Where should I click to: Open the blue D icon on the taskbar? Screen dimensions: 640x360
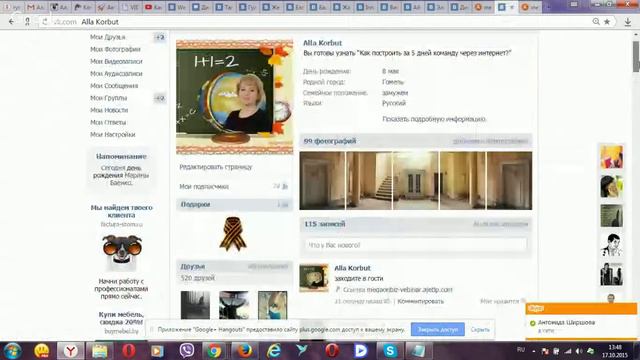361,351
